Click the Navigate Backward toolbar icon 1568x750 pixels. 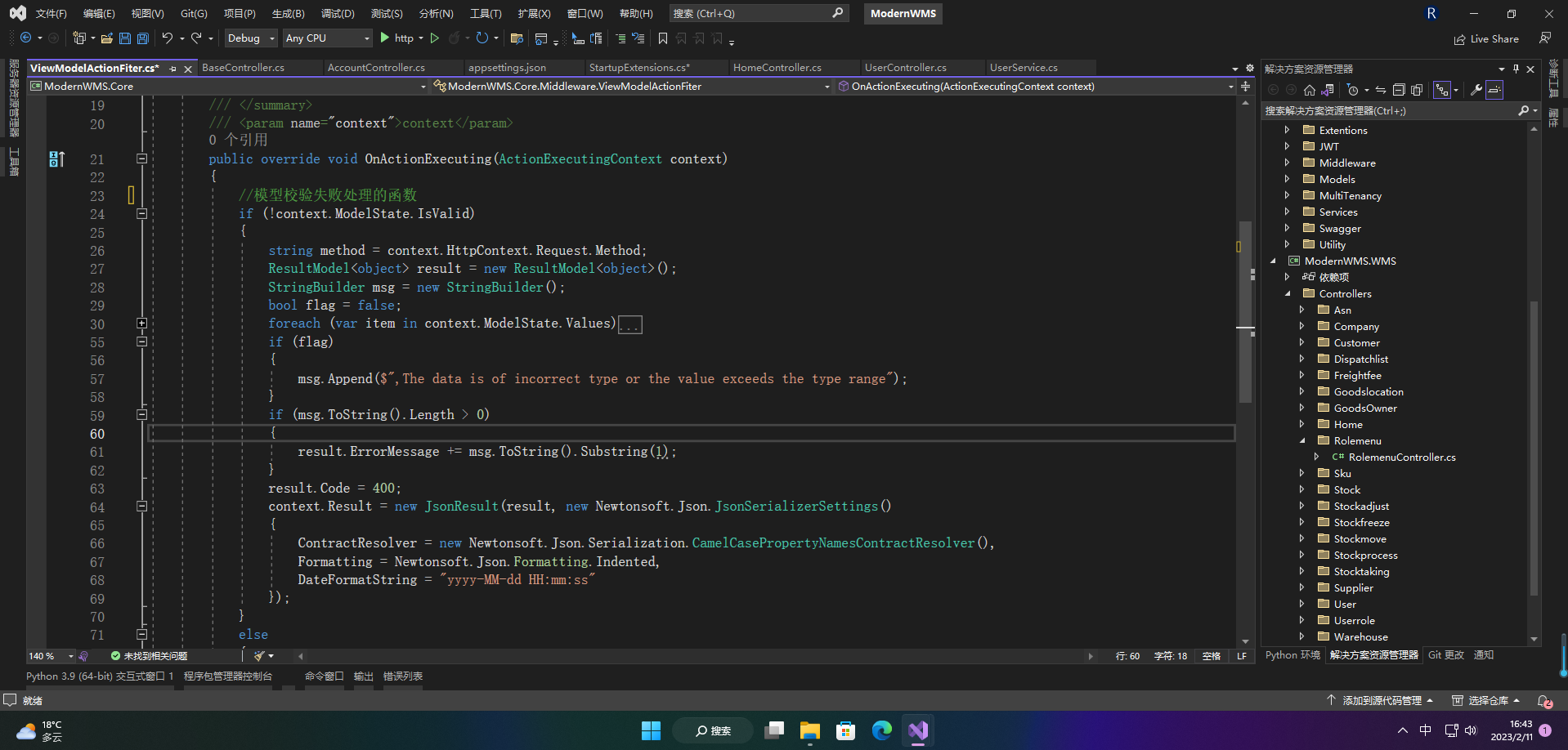26,38
